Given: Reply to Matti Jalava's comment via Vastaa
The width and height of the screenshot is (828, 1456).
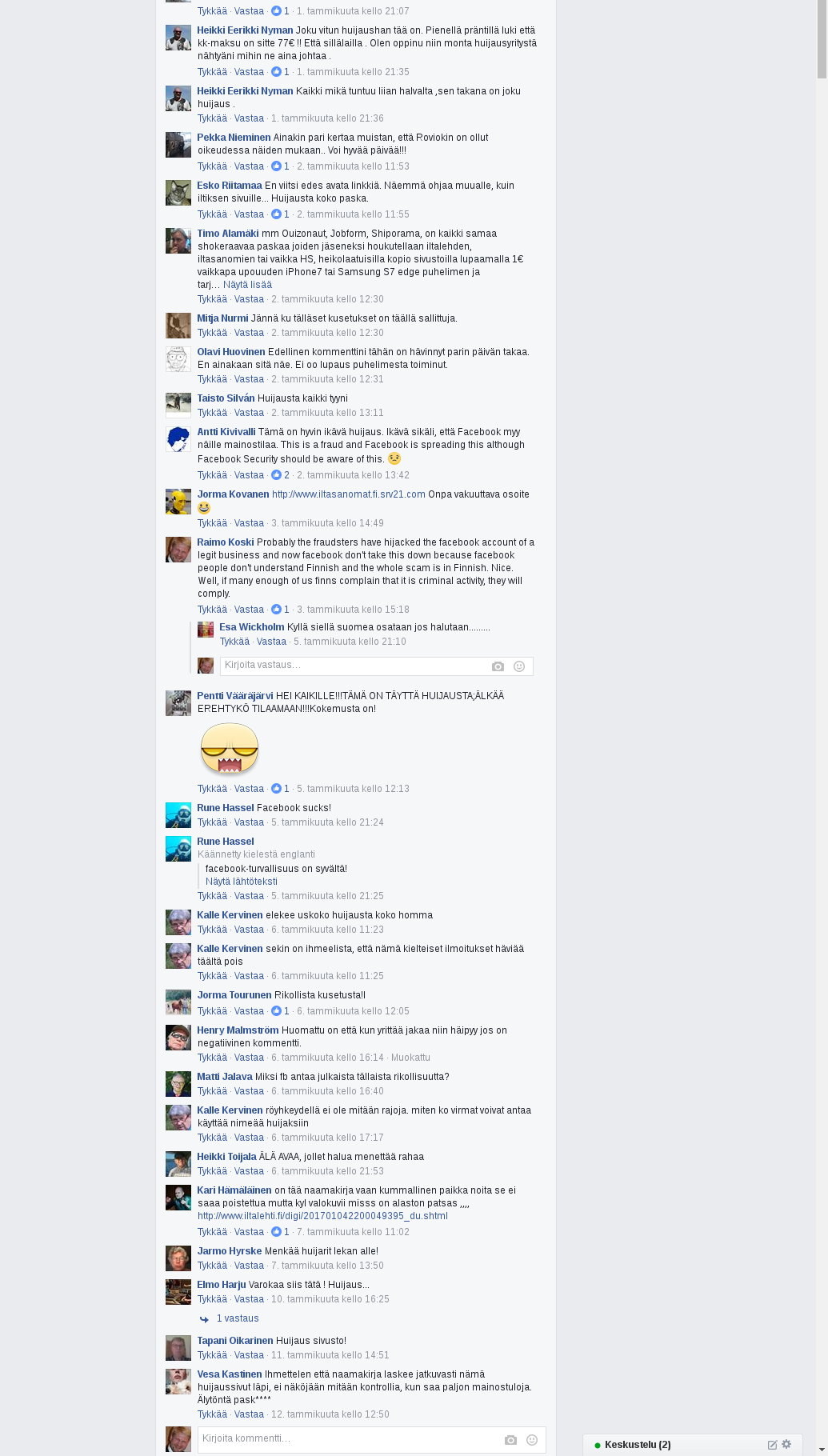Looking at the screenshot, I should [x=249, y=1091].
